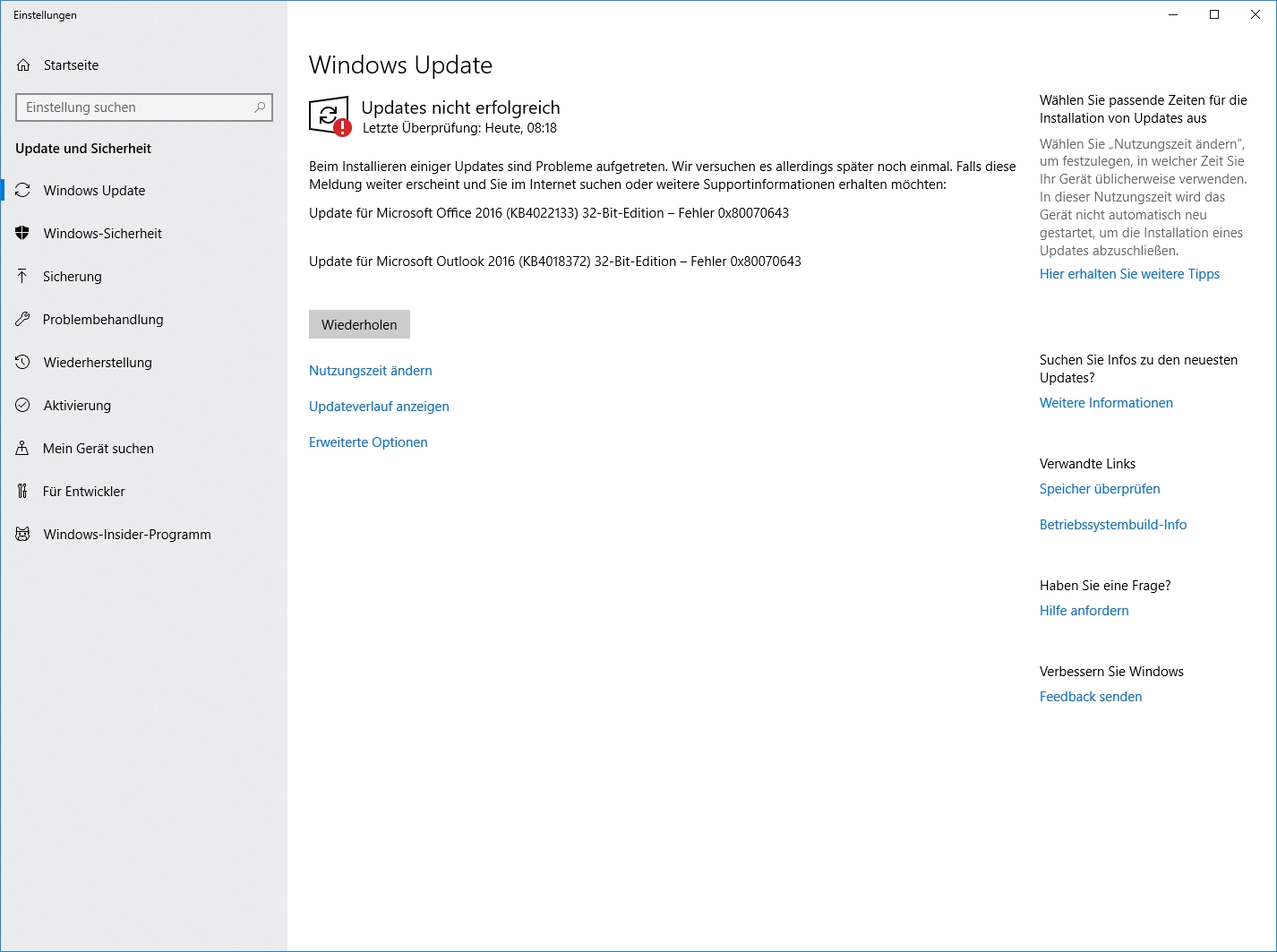Select the KB4018372 Outlook 2016 error text
The image size is (1277, 952).
[x=555, y=262]
